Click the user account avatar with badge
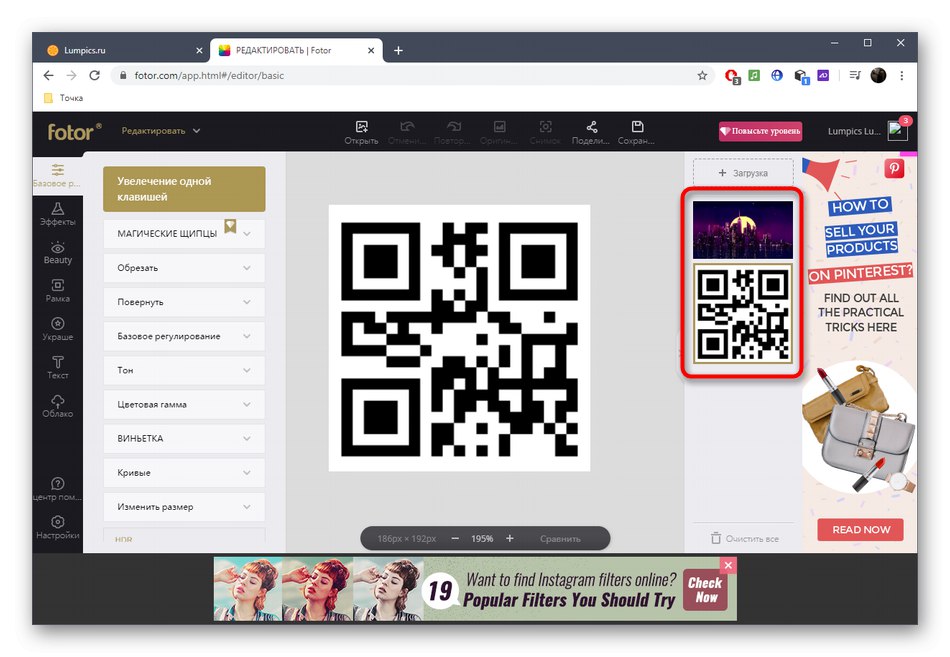Screen dimensions: 950x657 click(x=897, y=130)
